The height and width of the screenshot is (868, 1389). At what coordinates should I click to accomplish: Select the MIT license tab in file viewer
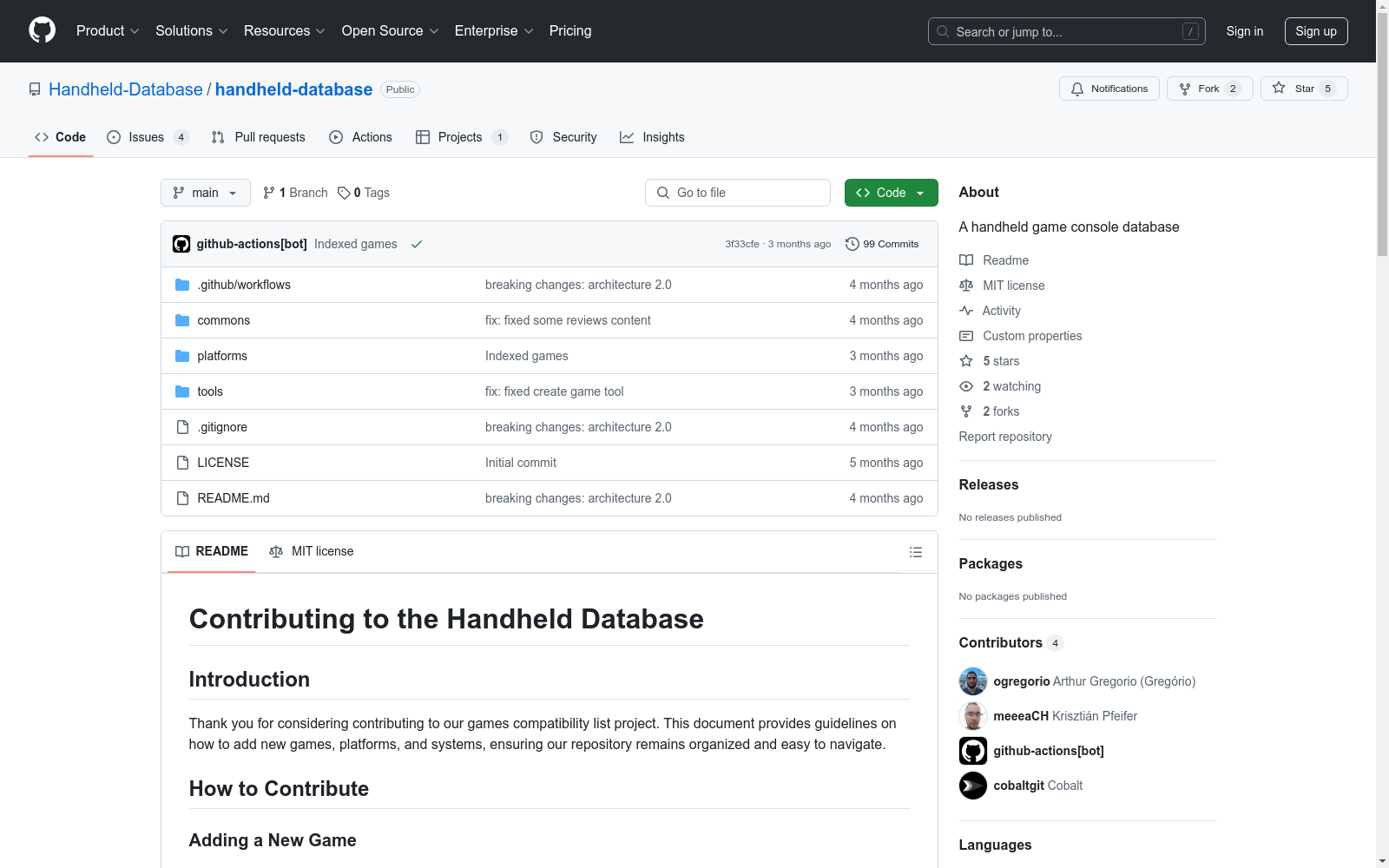[312, 551]
